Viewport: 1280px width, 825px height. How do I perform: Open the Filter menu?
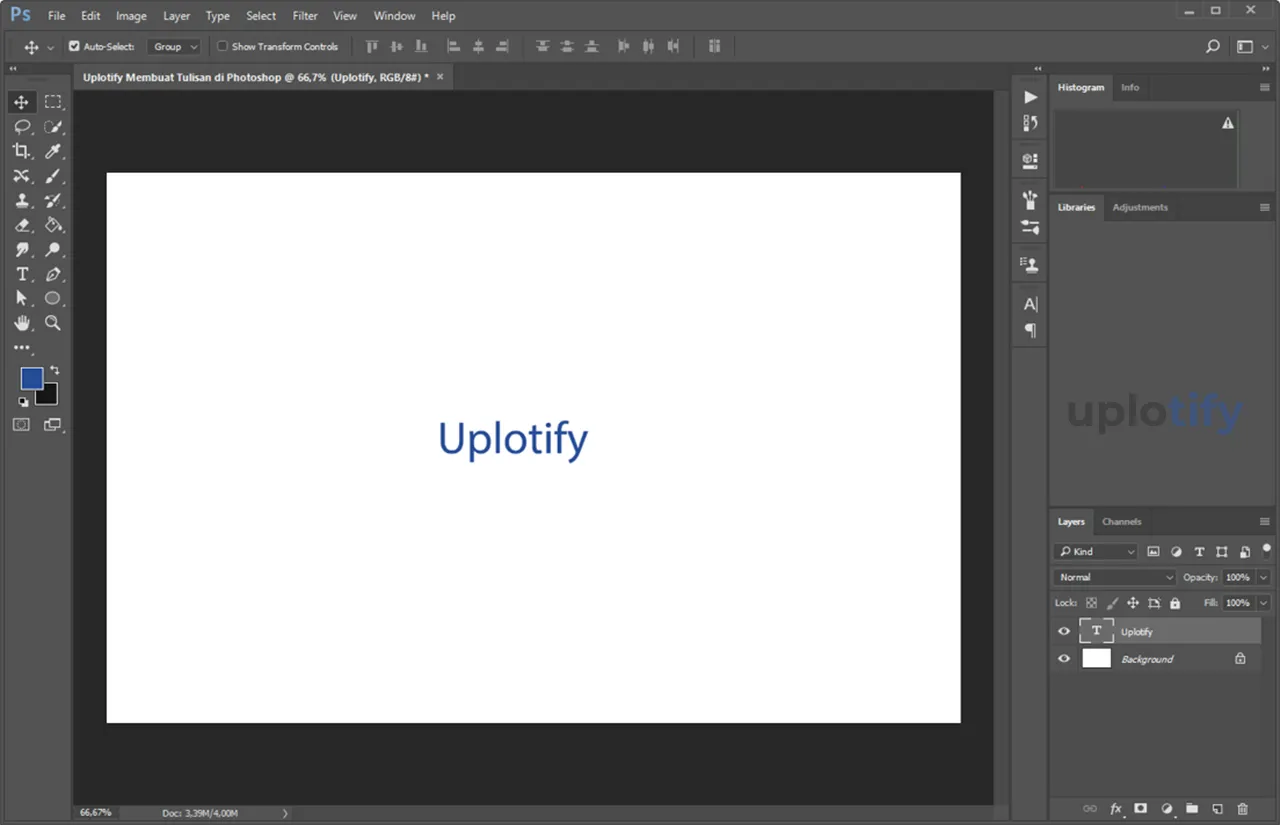coord(305,16)
